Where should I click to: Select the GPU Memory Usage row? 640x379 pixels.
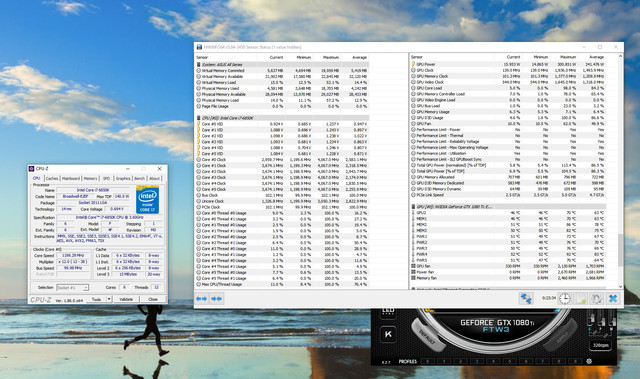pyautogui.click(x=508, y=112)
